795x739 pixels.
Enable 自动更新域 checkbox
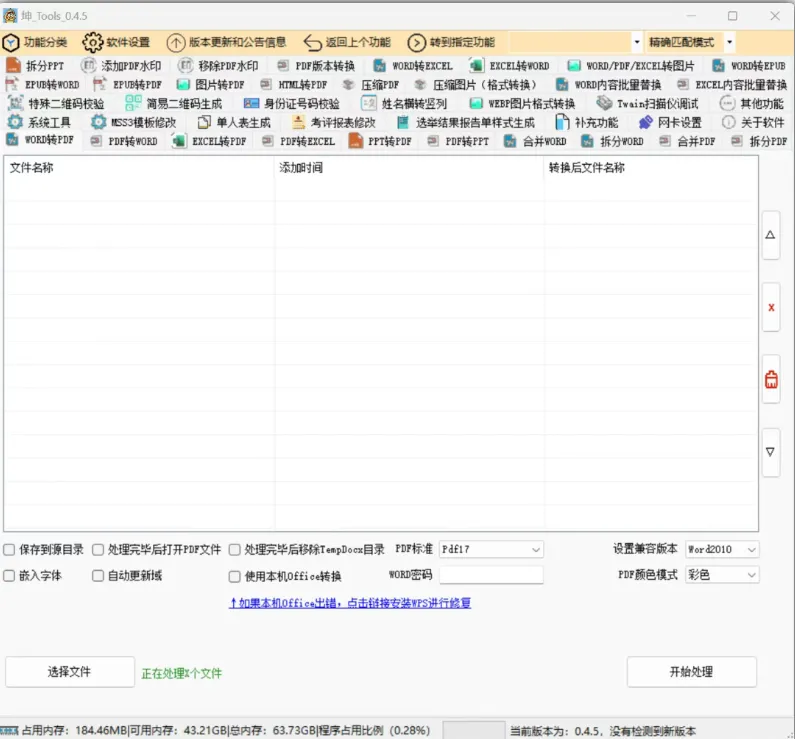(98, 576)
